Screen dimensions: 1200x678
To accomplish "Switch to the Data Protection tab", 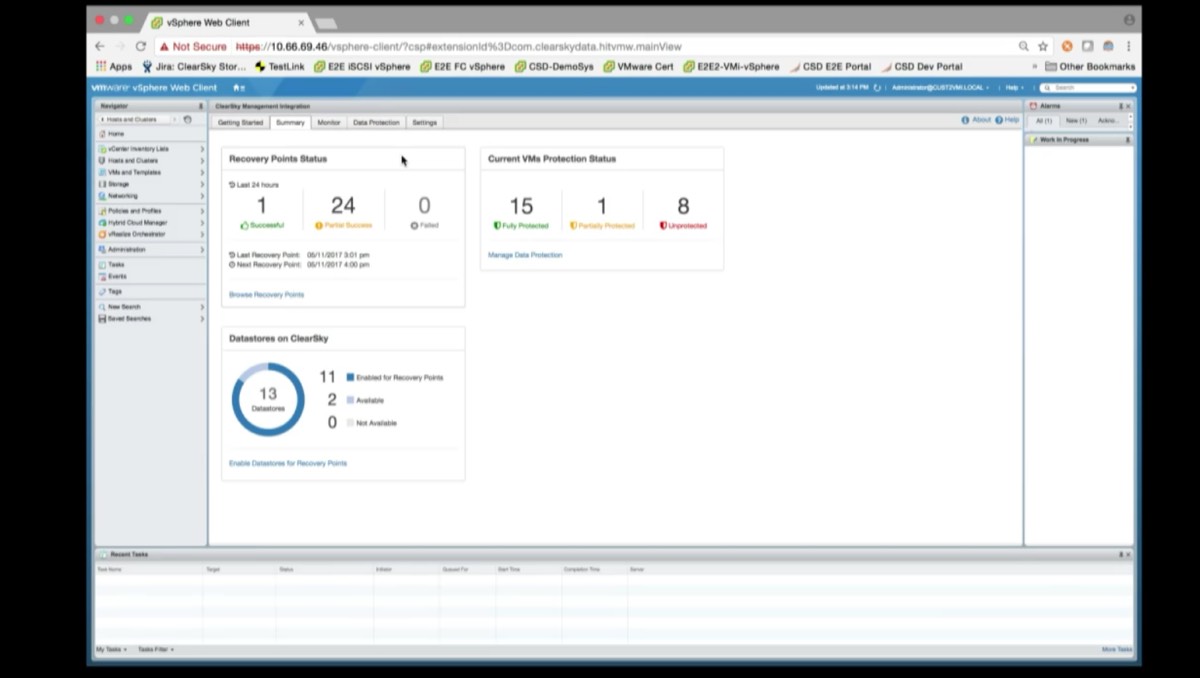I will pos(376,122).
